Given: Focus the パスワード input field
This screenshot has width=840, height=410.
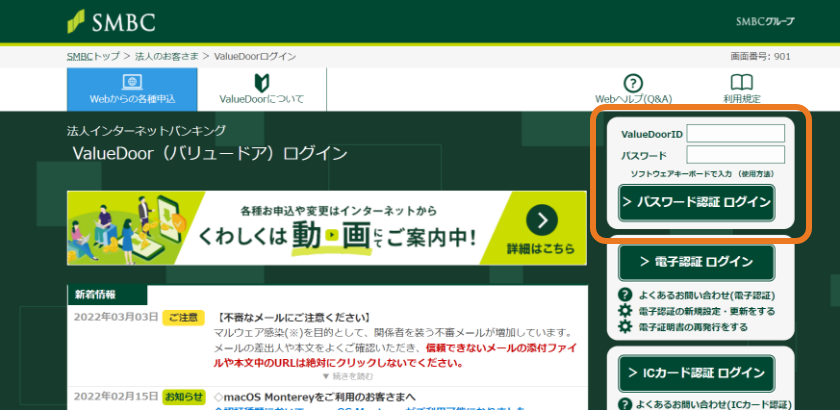Looking at the screenshot, I should click(x=734, y=155).
